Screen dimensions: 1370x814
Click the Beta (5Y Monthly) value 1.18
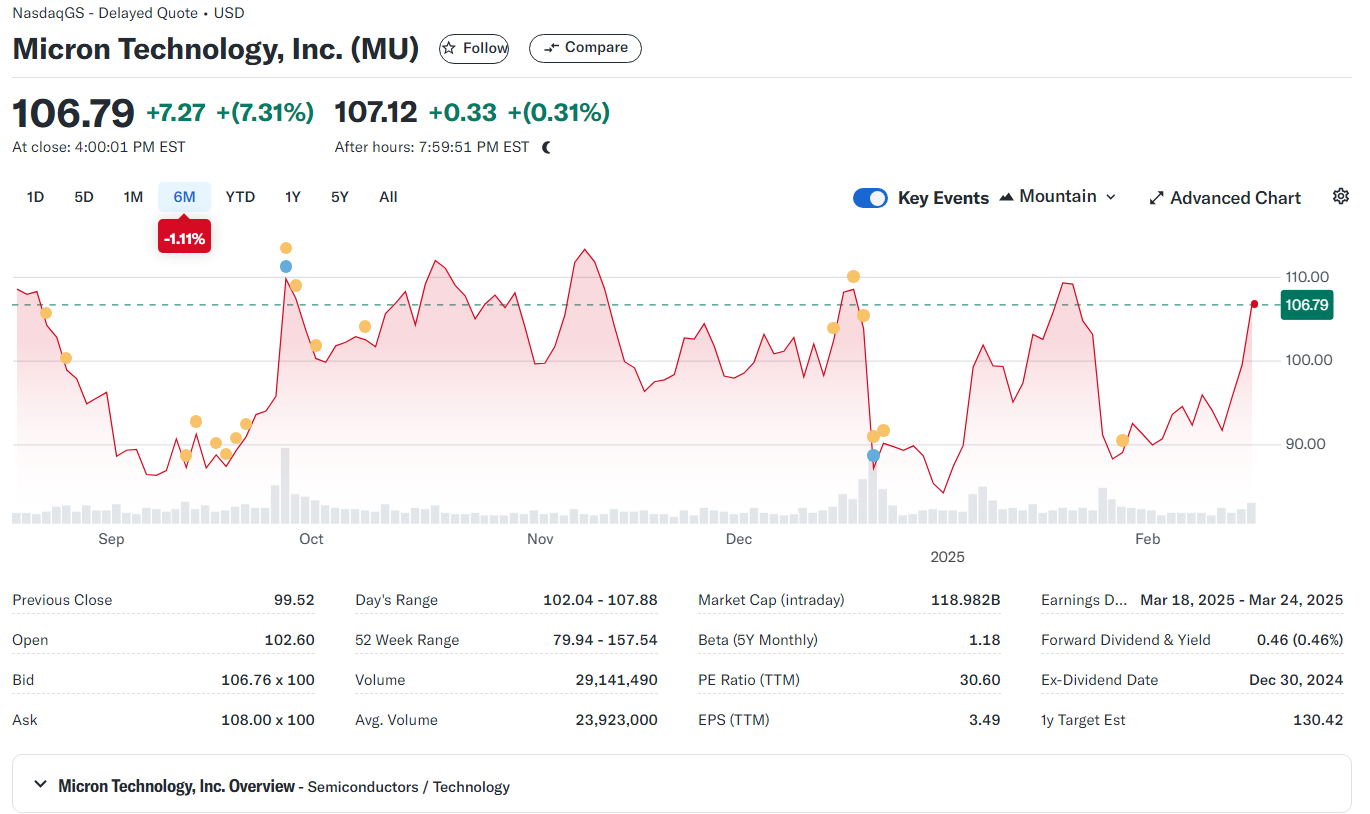click(x=985, y=640)
